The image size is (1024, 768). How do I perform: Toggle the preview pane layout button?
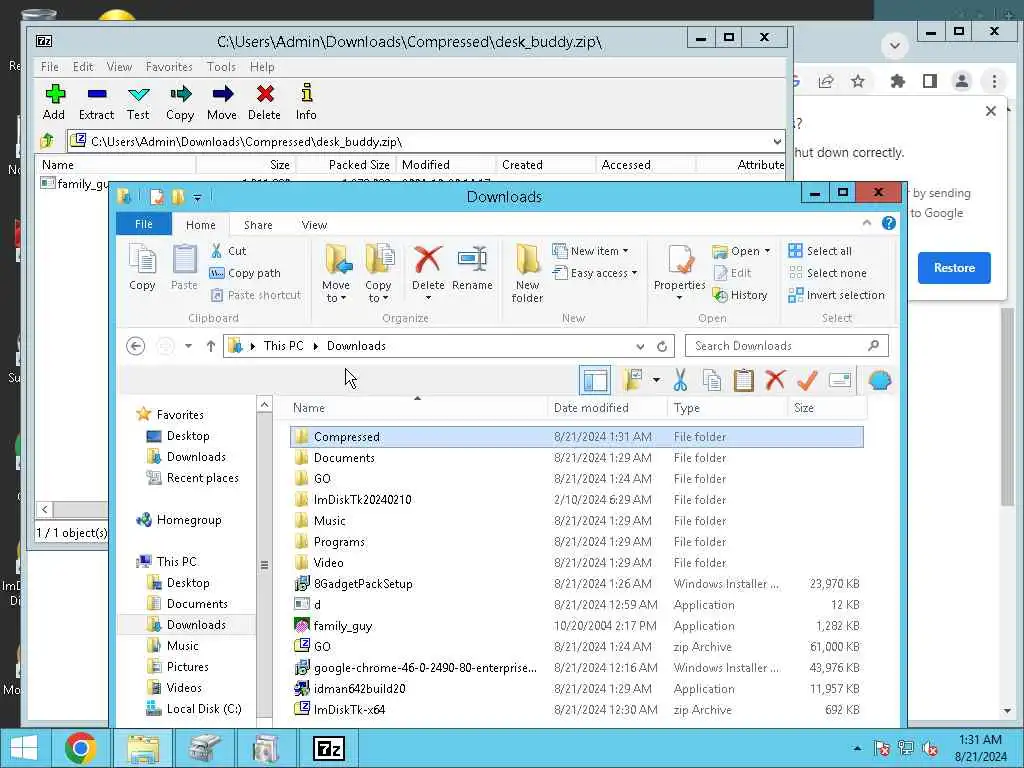point(595,380)
